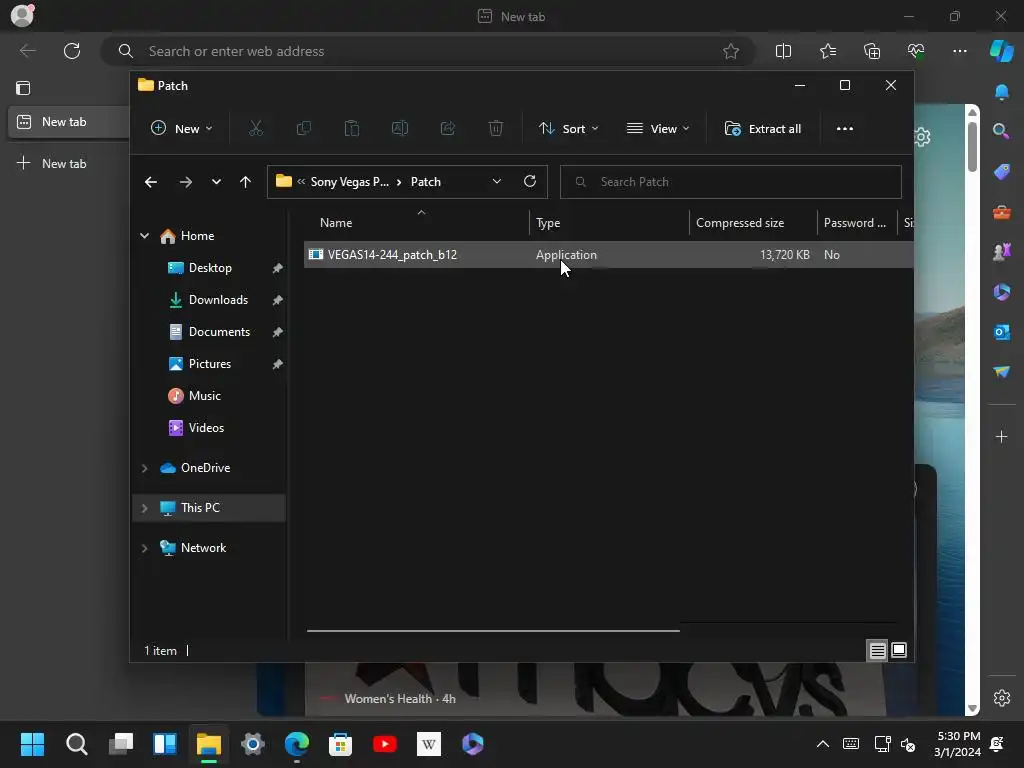Open Desktop in navigation pane
Viewport: 1024px width, 768px height.
pos(210,268)
